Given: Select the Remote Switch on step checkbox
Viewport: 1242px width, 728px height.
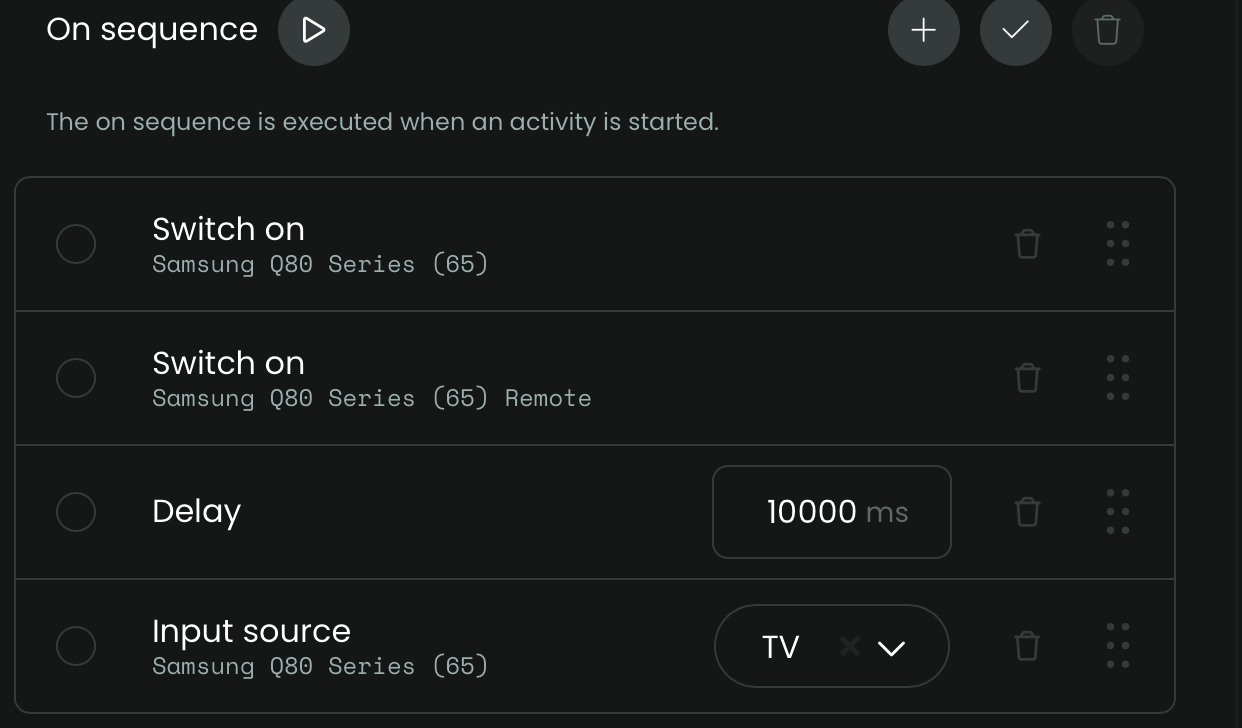Looking at the screenshot, I should click(76, 378).
